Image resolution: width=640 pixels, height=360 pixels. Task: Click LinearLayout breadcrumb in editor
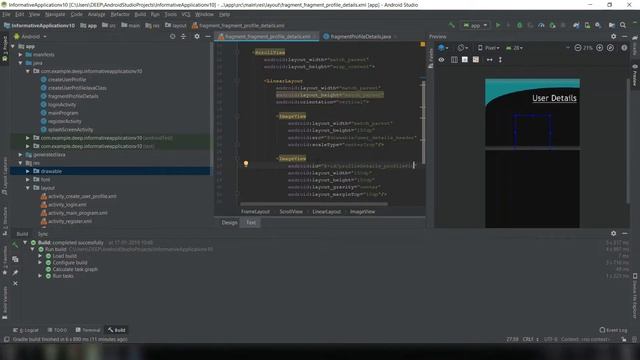(x=327, y=211)
